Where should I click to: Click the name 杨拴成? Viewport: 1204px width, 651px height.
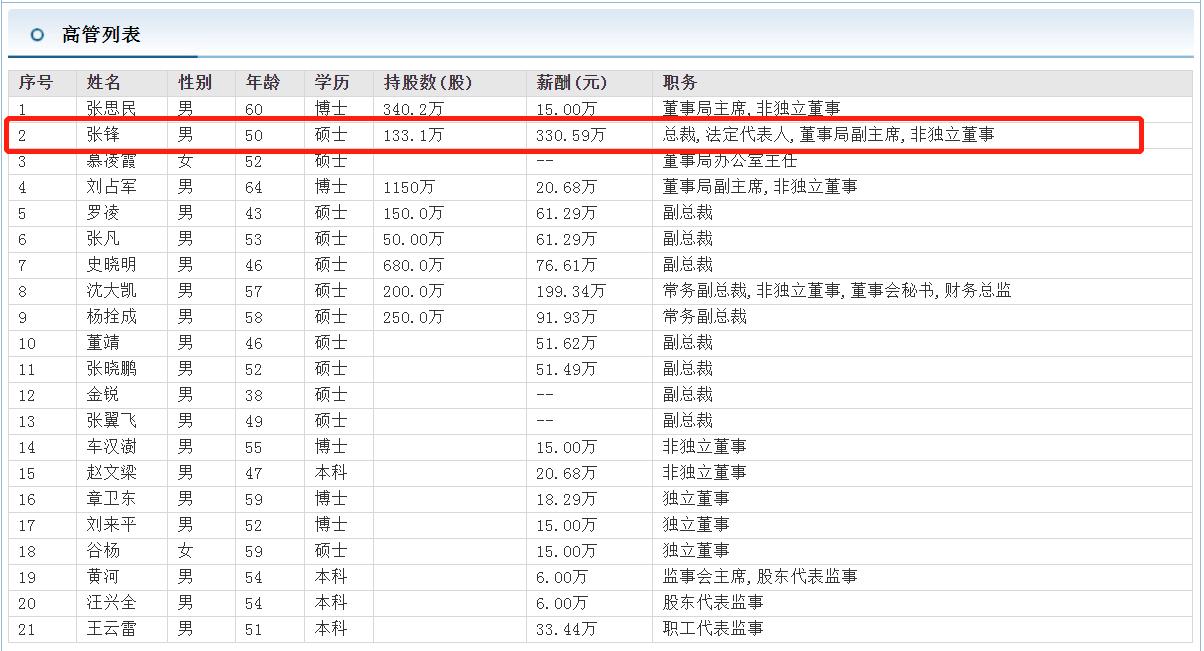[x=112, y=317]
